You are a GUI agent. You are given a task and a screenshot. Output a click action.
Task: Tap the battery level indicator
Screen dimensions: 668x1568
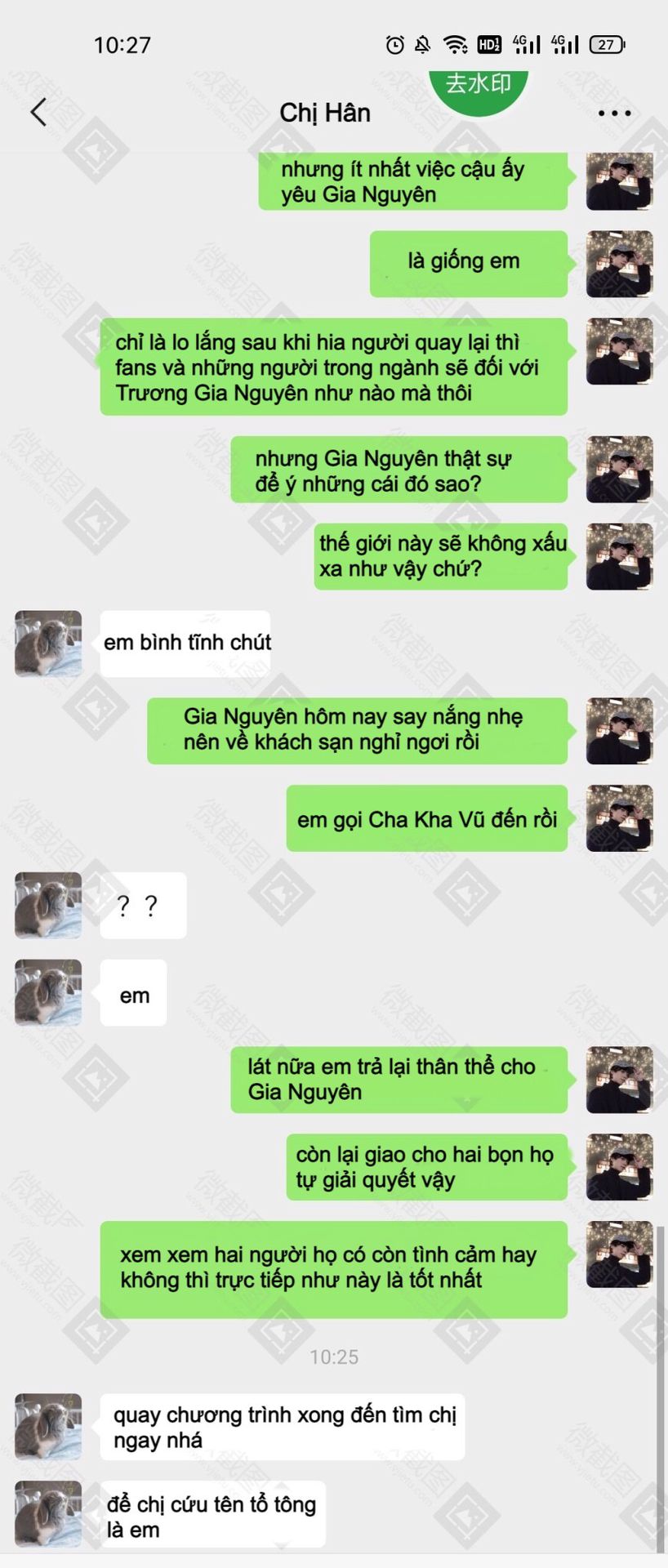coord(607,44)
